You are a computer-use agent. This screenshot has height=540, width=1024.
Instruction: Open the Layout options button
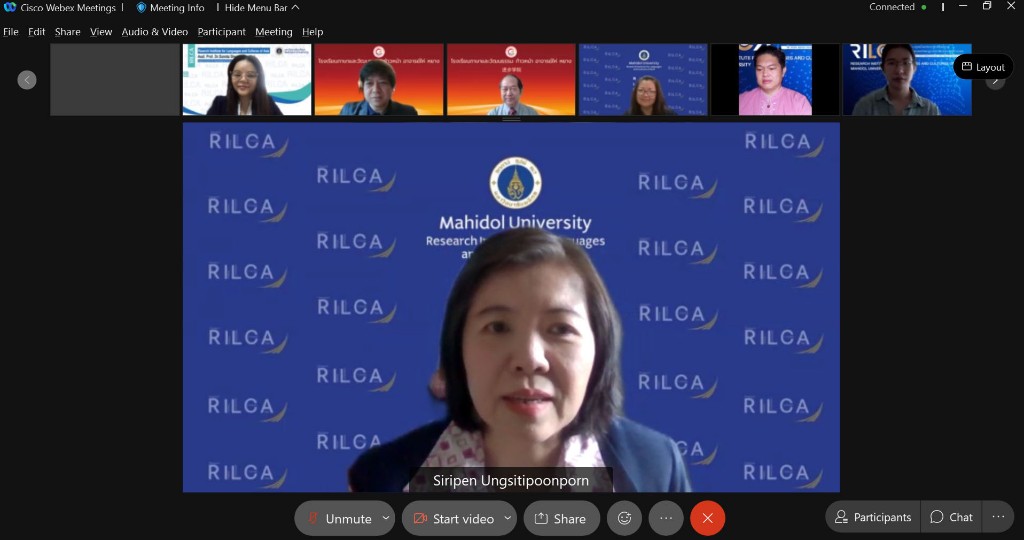(x=984, y=67)
